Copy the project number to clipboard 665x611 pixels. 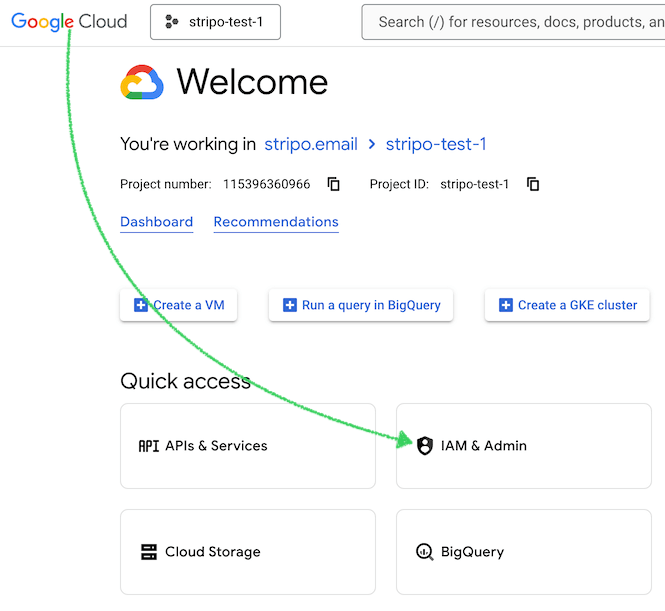(x=334, y=184)
